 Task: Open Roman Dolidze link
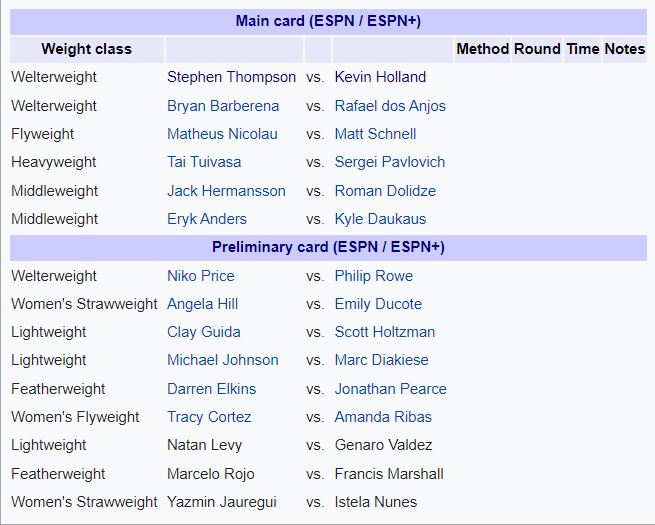(385, 191)
